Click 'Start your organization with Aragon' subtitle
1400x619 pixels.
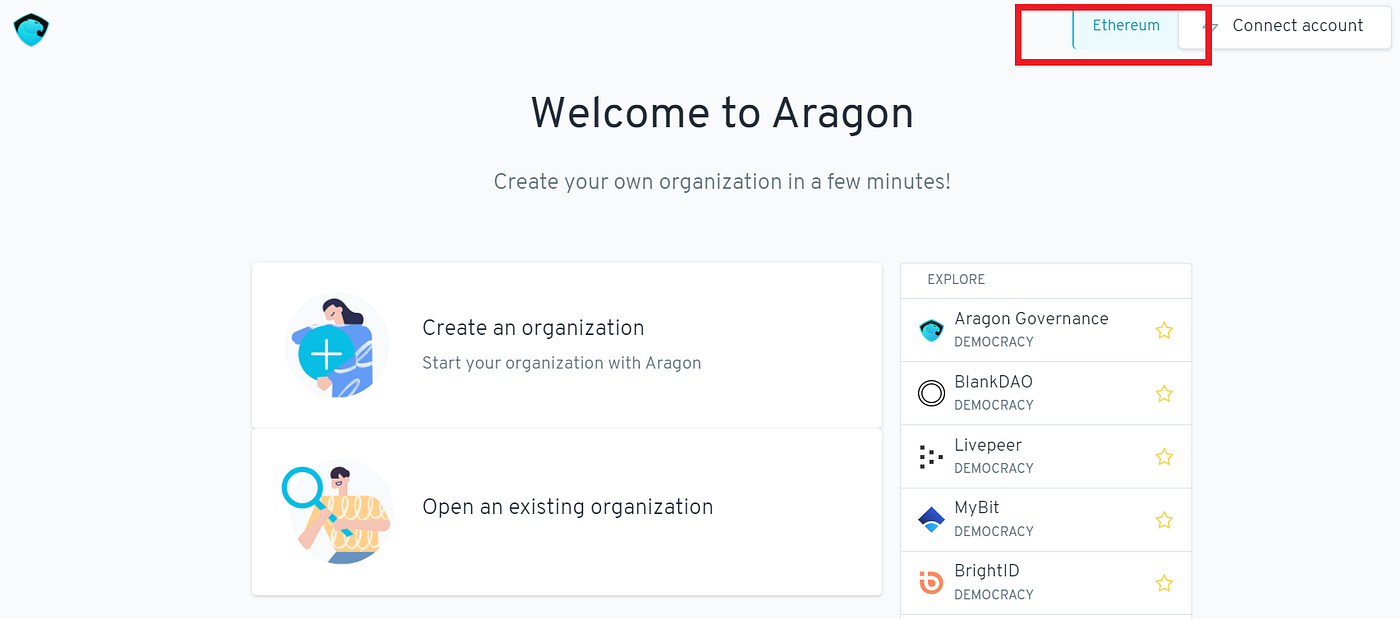[x=562, y=363]
